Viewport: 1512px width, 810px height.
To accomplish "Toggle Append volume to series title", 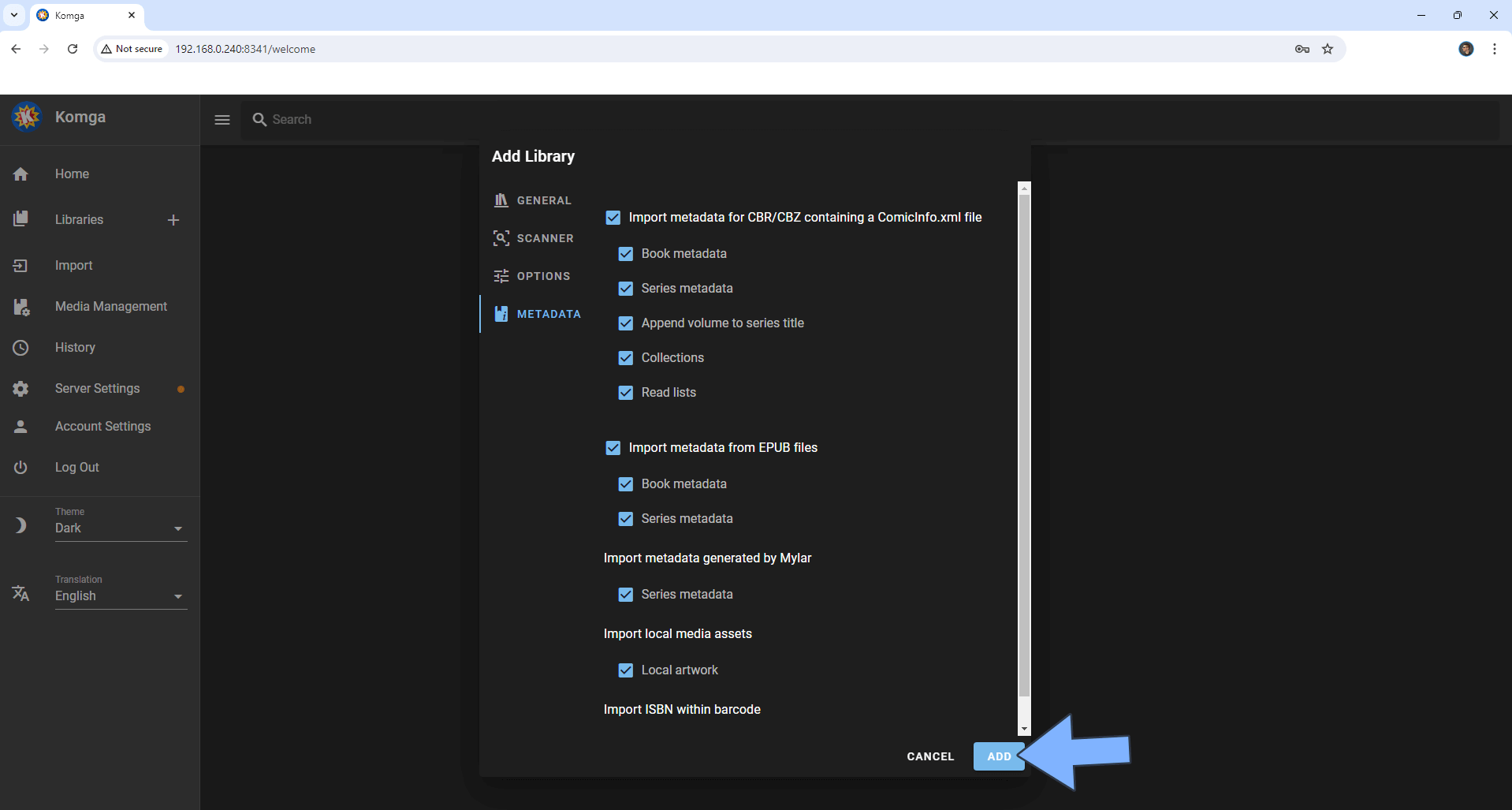I will pos(625,323).
